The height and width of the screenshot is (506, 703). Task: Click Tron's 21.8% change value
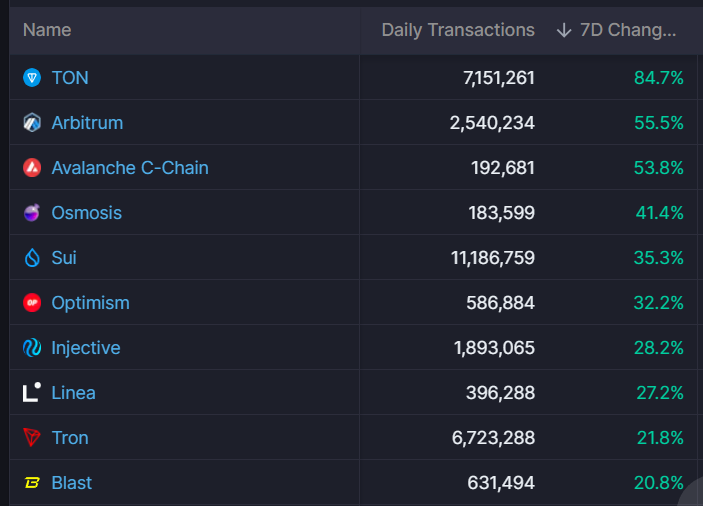click(x=660, y=438)
